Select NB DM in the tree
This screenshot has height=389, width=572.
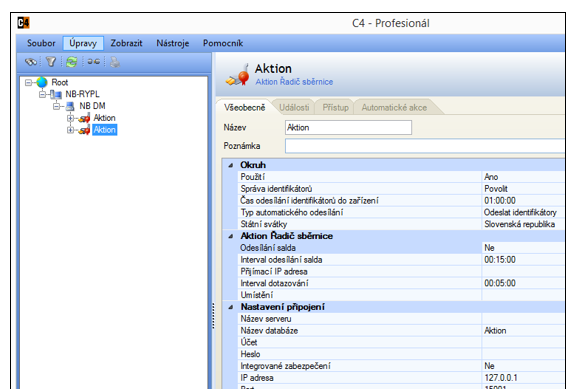click(x=93, y=106)
